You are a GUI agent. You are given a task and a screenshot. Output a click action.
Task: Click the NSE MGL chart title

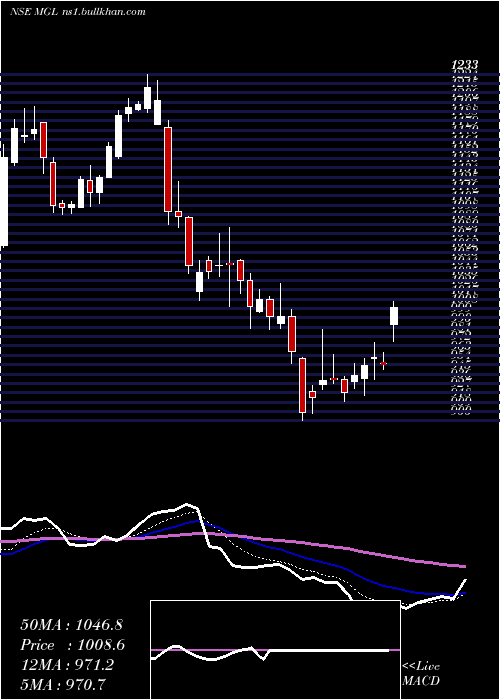point(77,12)
